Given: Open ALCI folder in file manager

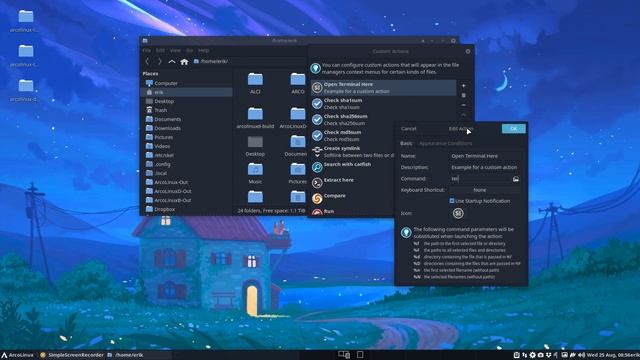Looking at the screenshot, I should point(255,83).
